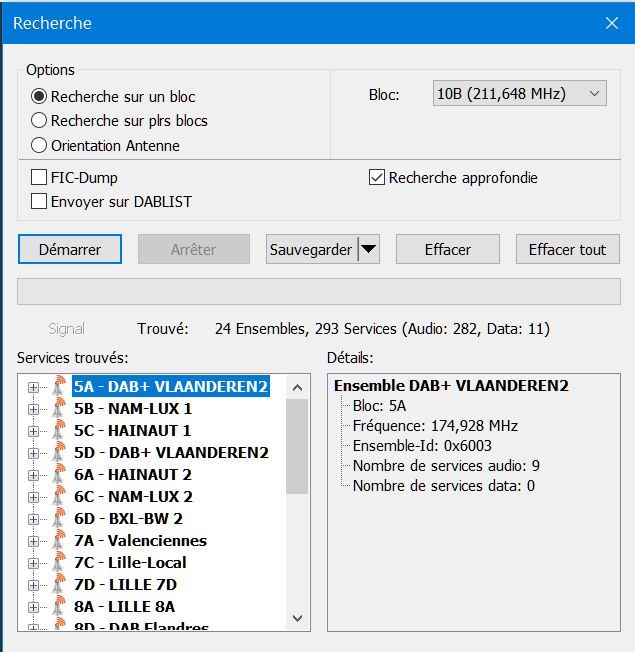Select Recherche sur un bloc radio button
The width and height of the screenshot is (635, 652).
click(39, 96)
